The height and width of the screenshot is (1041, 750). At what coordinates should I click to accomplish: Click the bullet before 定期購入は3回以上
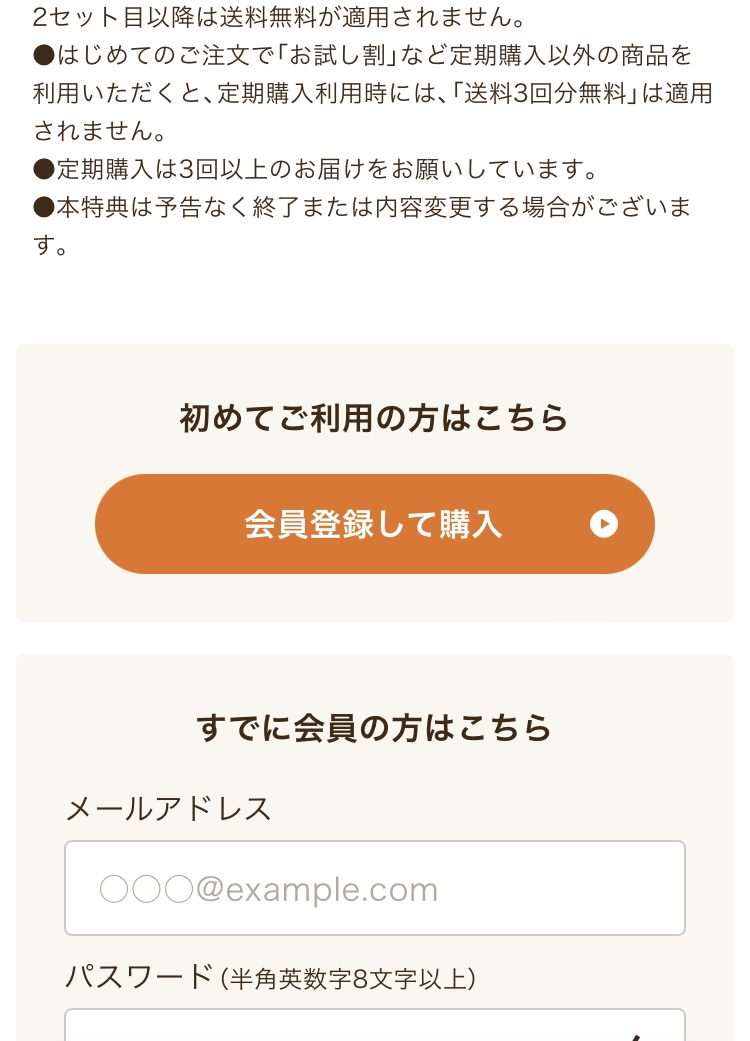(43, 169)
